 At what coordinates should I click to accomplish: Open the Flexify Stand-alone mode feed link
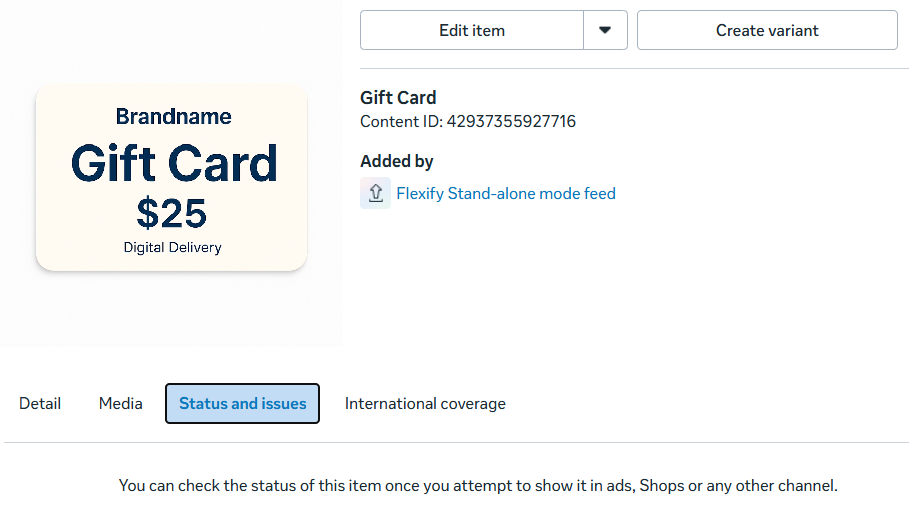[506, 193]
